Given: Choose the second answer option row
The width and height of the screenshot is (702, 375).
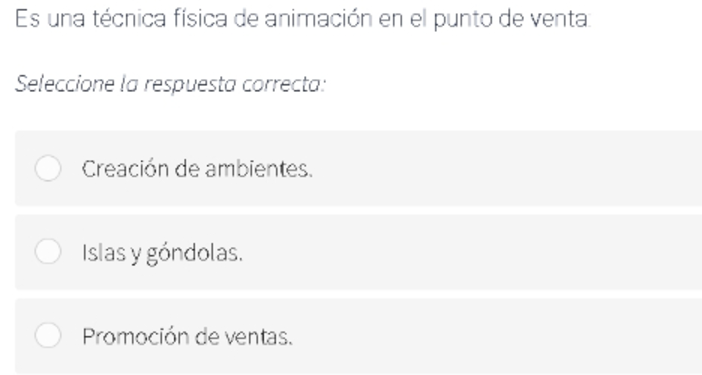Looking at the screenshot, I should click(x=359, y=252).
